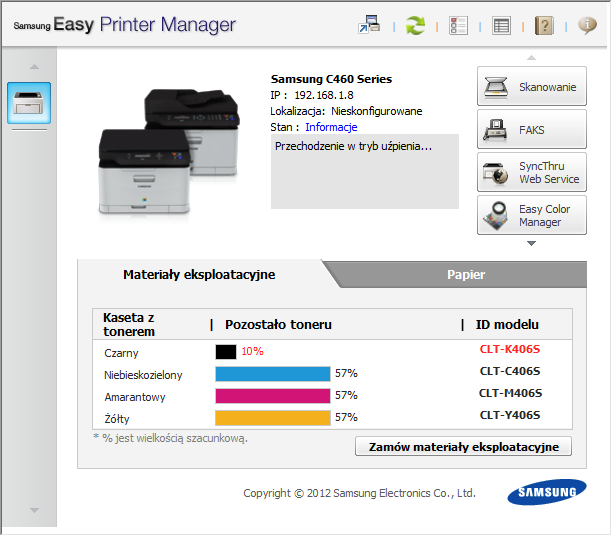Click the IP address 192.168.1.8
The image size is (612, 536).
324,95
